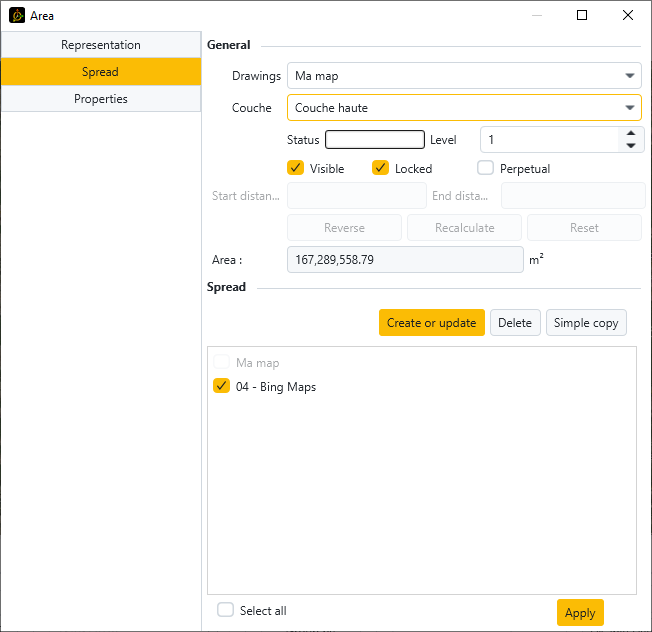Screen dimensions: 652x632
Task: Open the Couche dropdown list
Action: [630, 108]
